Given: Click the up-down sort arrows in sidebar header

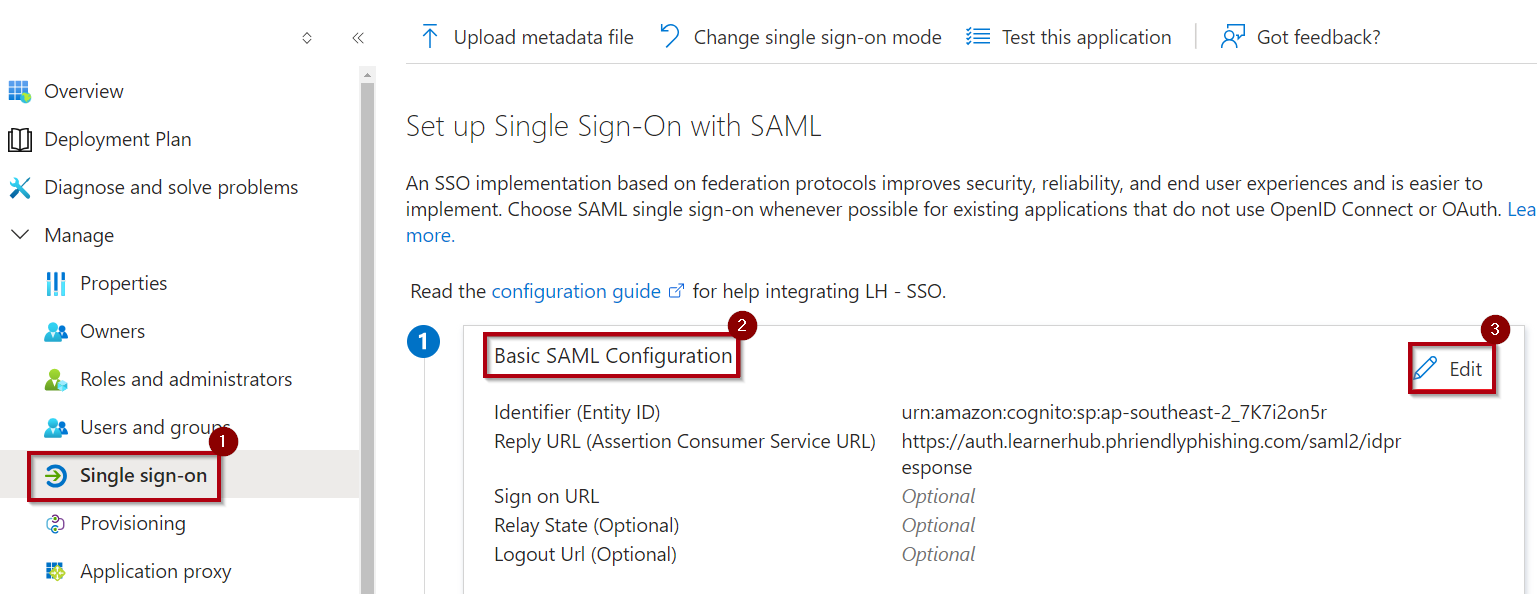Looking at the screenshot, I should [307, 38].
